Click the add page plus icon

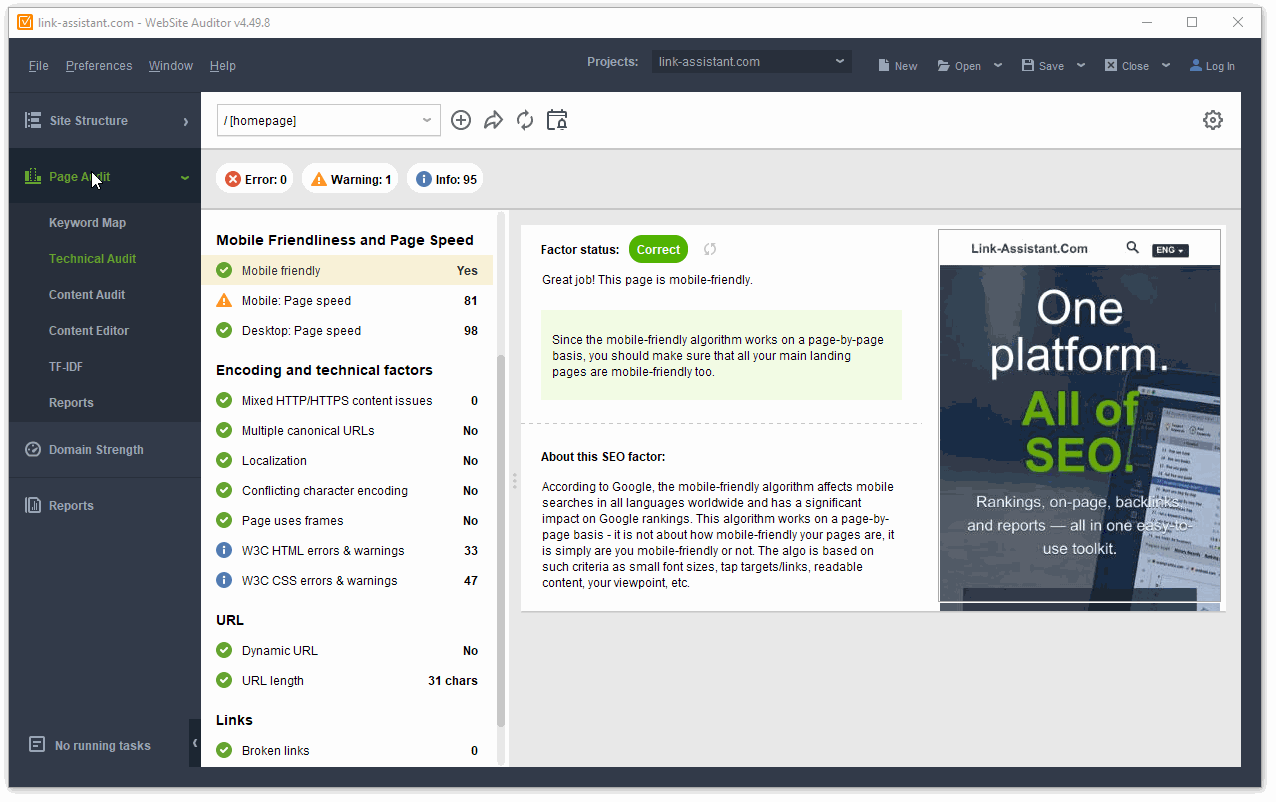[x=461, y=120]
